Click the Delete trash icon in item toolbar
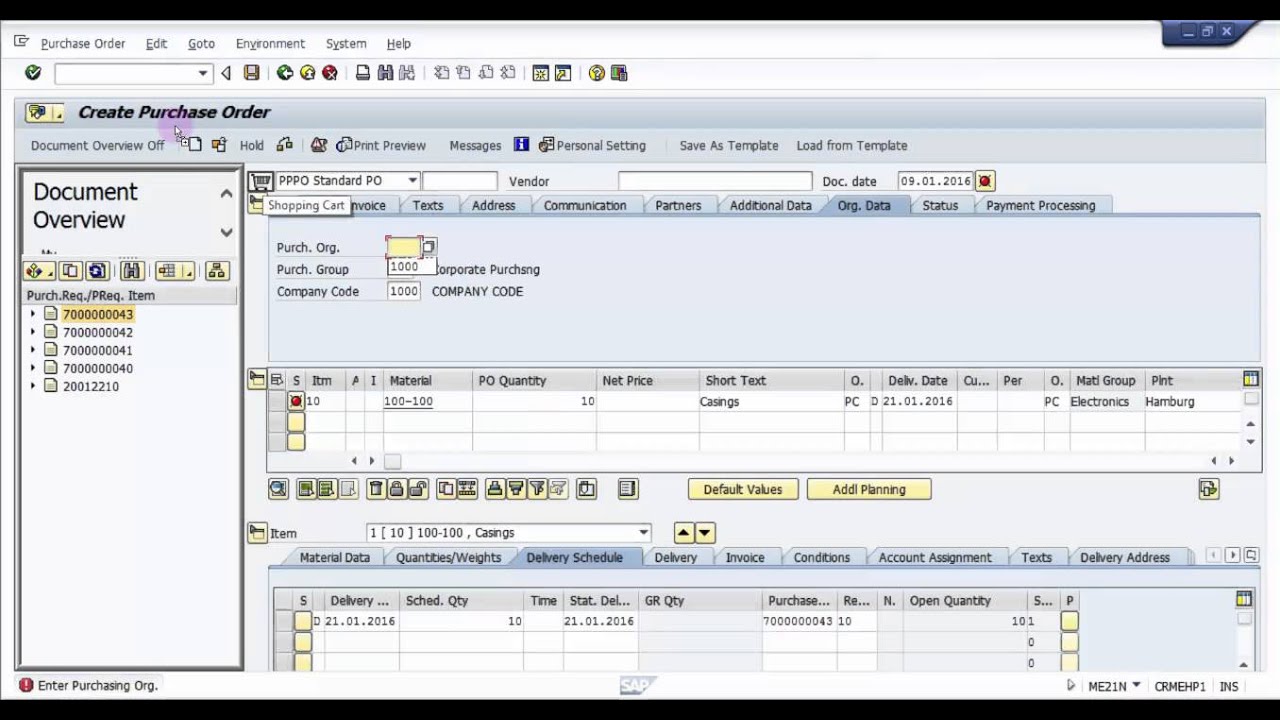 point(376,489)
